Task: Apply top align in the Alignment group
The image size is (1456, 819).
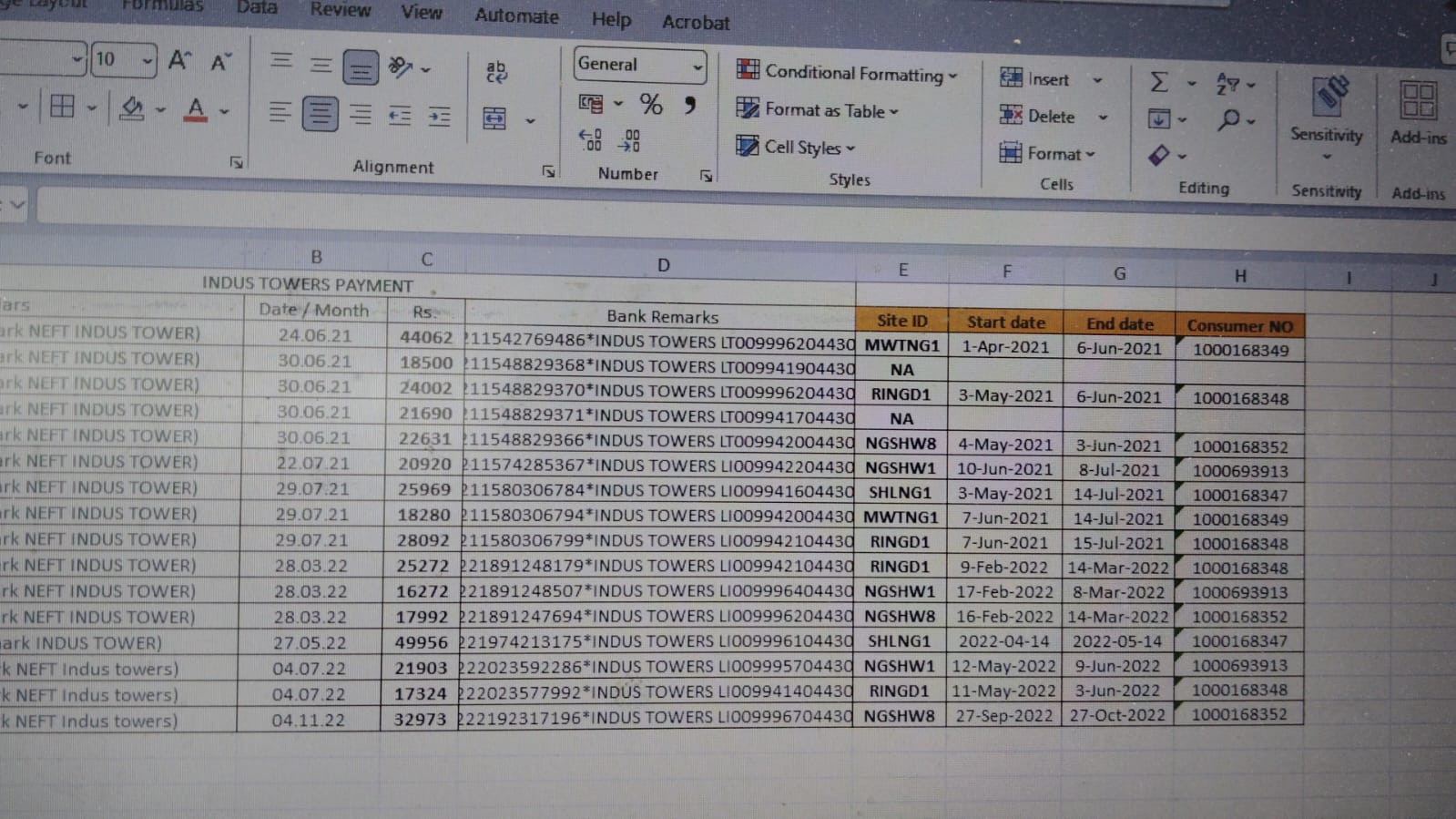Action: [x=281, y=61]
